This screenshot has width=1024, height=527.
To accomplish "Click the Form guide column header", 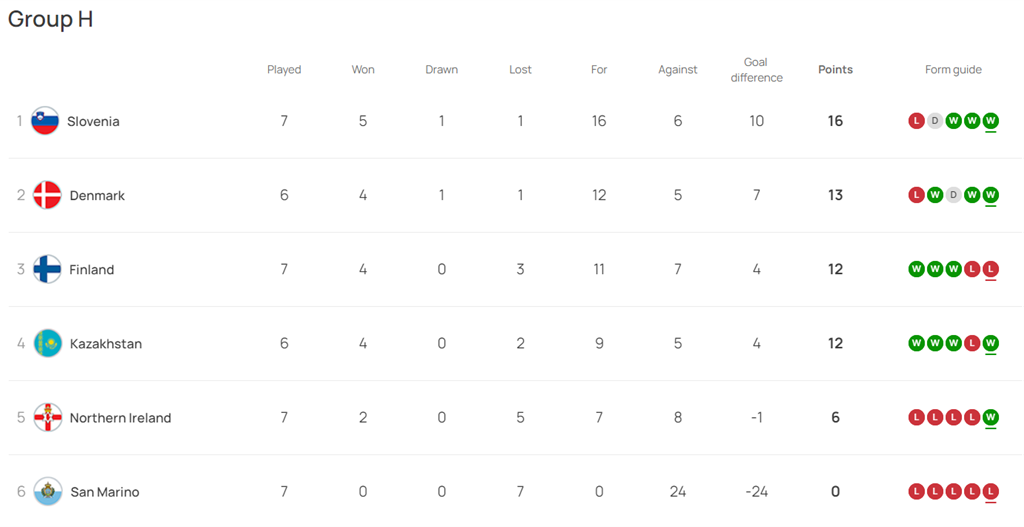I will pyautogui.click(x=953, y=70).
